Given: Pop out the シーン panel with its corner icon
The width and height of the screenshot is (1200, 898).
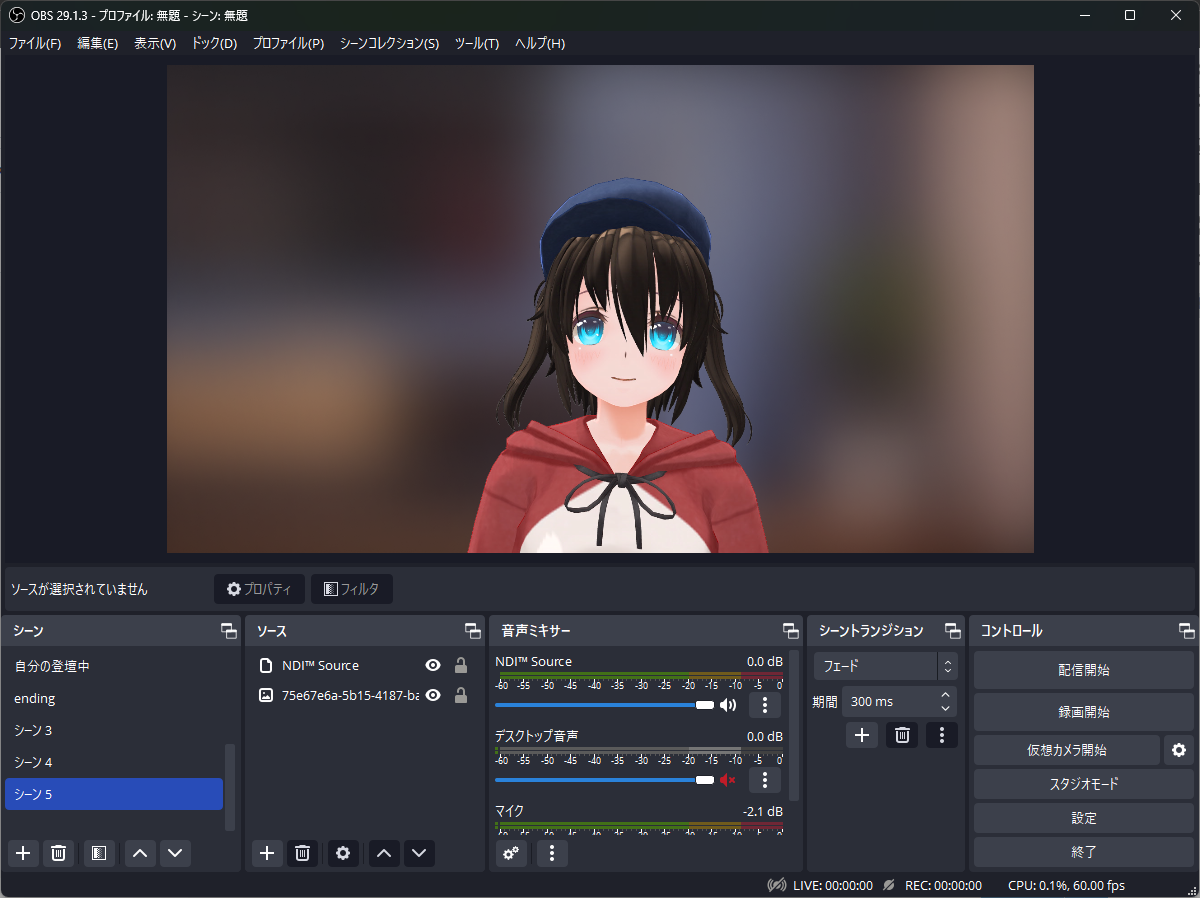Looking at the screenshot, I should (228, 630).
